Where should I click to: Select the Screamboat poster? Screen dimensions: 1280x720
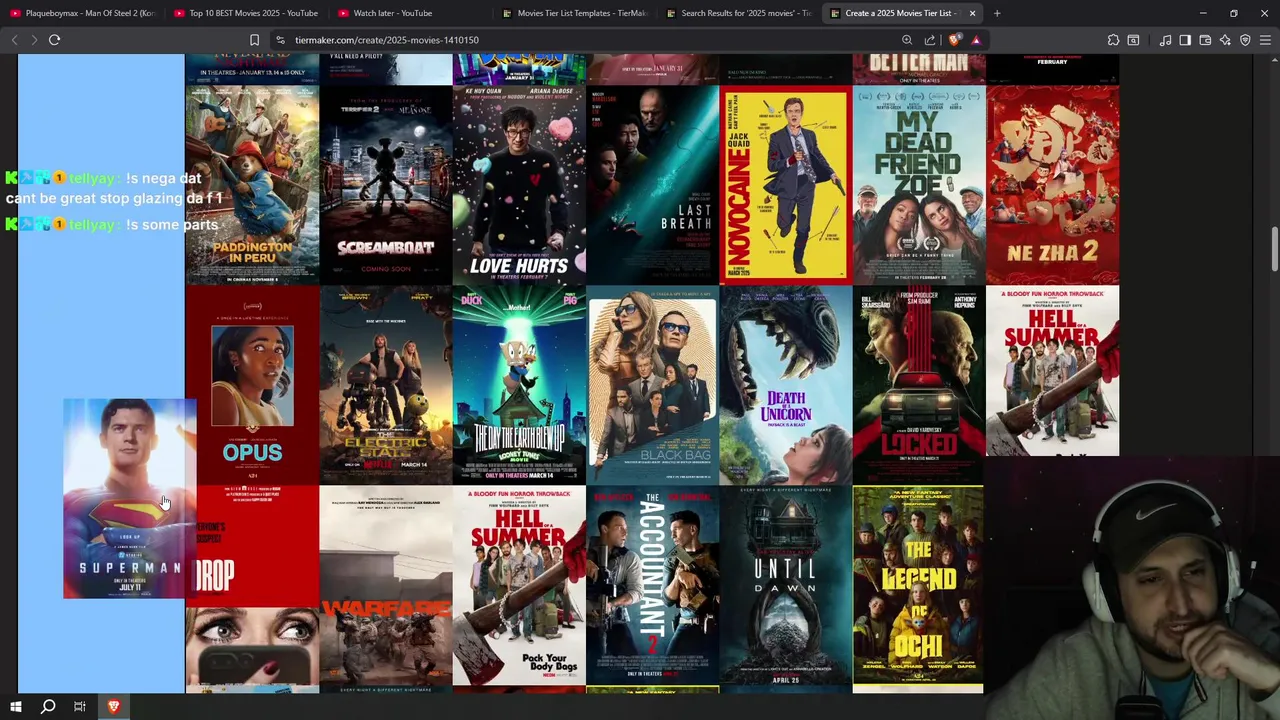386,185
